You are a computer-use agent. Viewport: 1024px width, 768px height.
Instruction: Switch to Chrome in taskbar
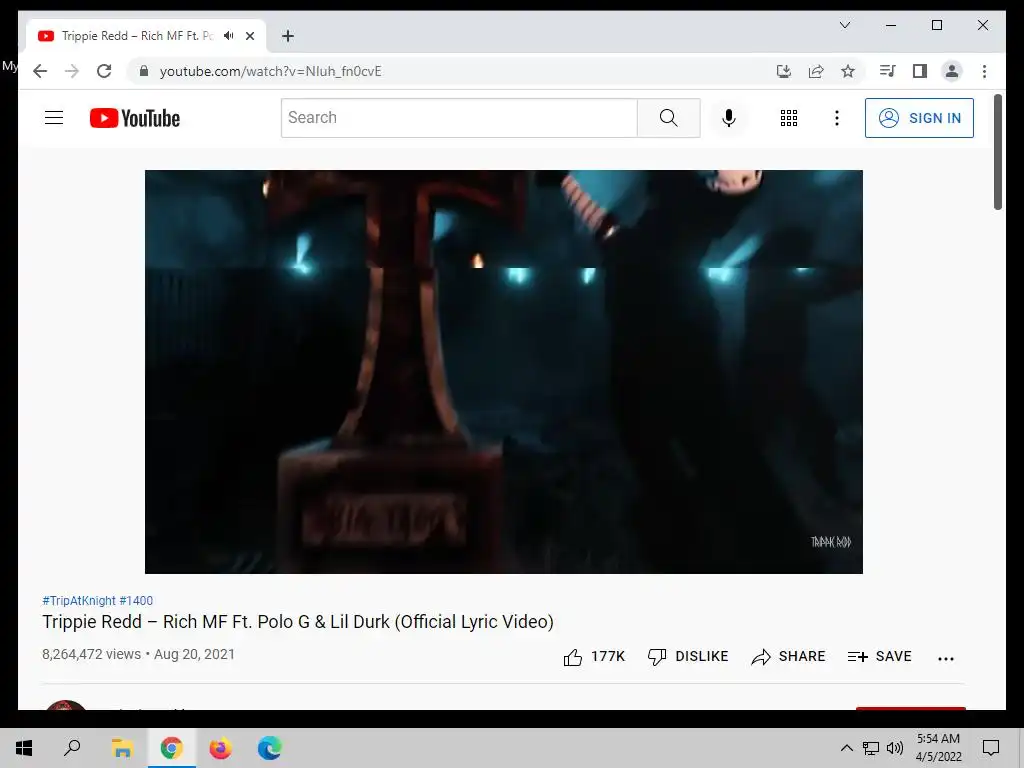coord(171,748)
